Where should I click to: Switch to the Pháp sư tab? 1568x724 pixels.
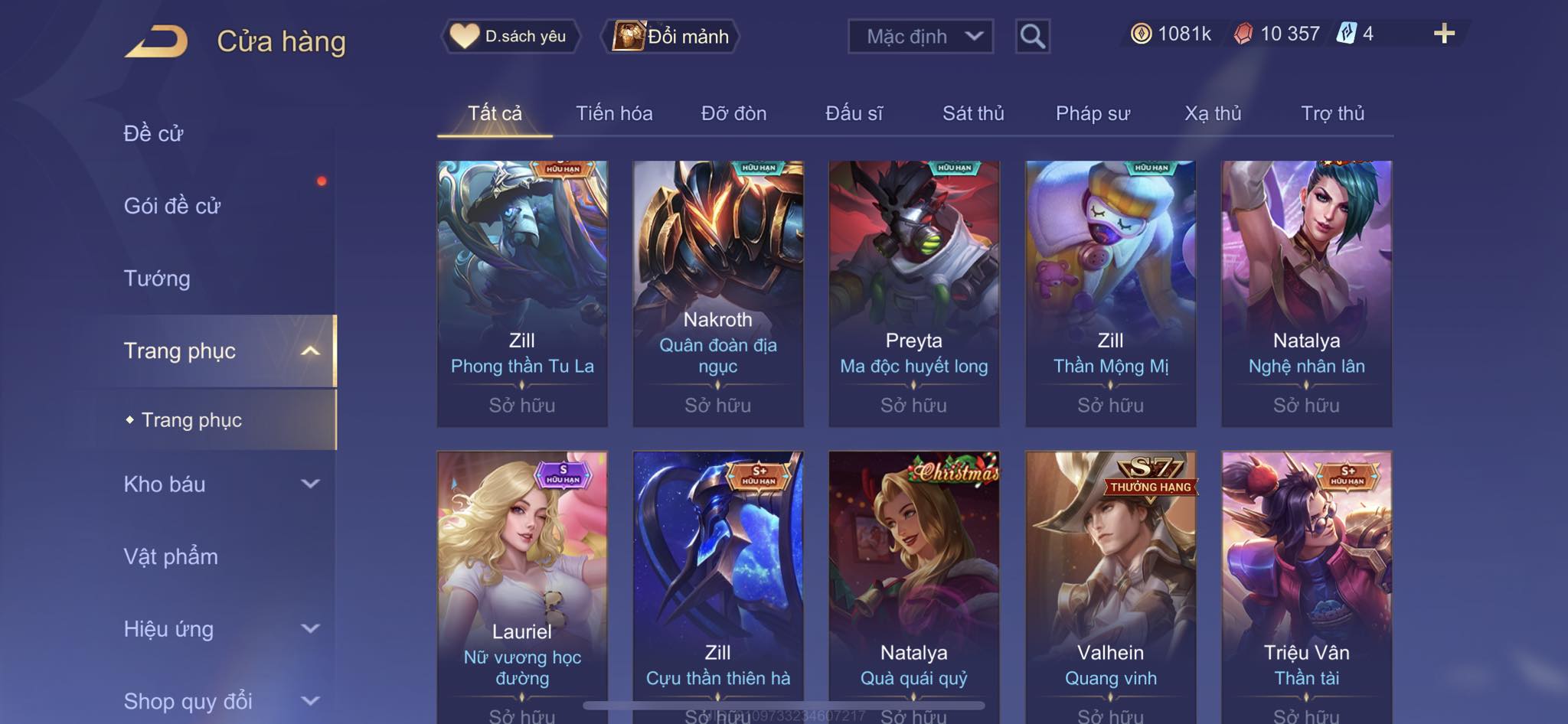tap(1093, 113)
